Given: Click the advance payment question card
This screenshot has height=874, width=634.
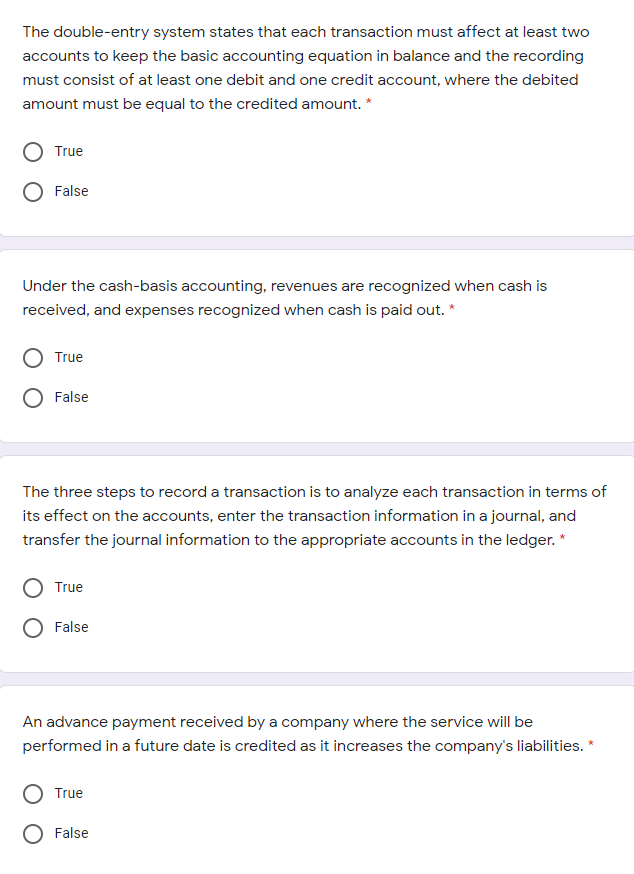Looking at the screenshot, I should click(300, 733).
